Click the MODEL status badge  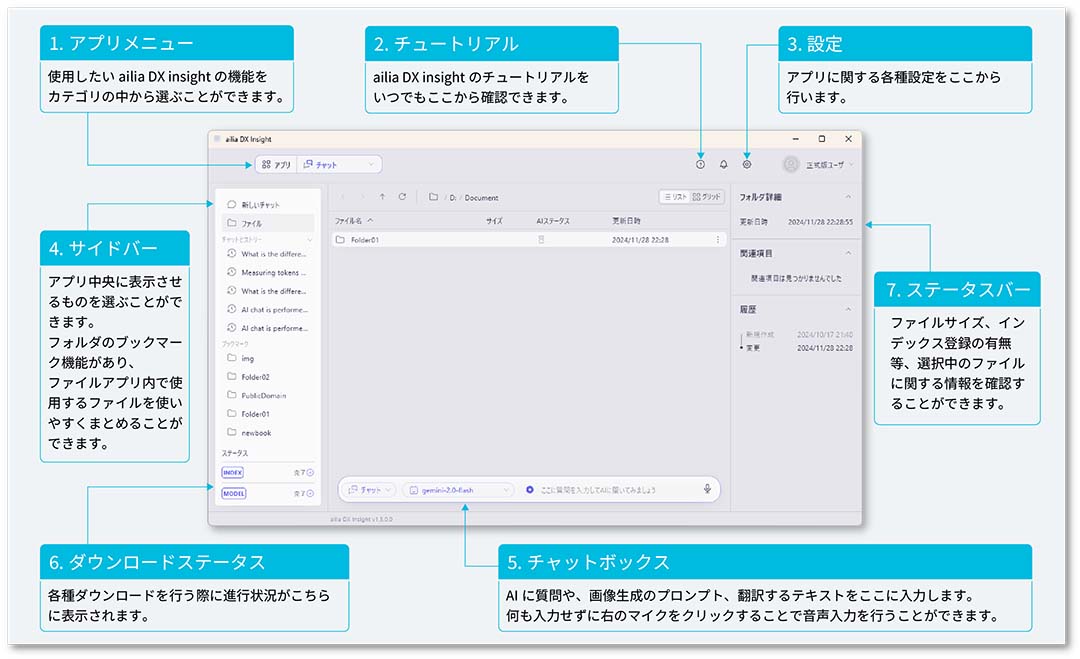point(233,493)
